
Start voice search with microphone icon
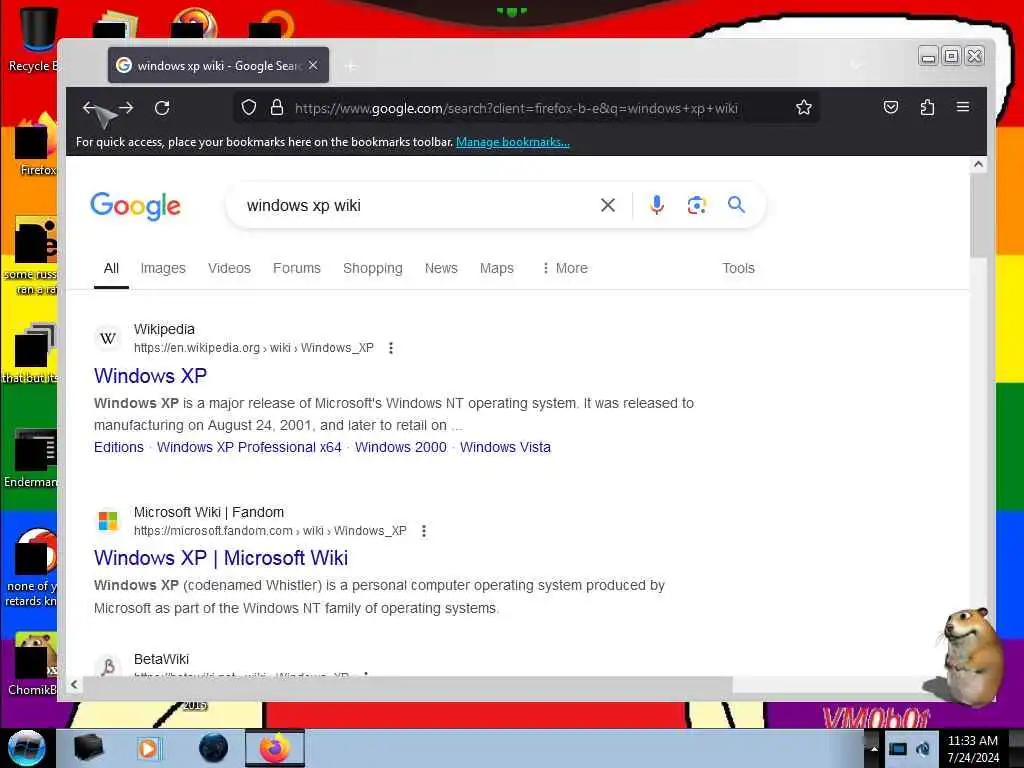point(657,205)
